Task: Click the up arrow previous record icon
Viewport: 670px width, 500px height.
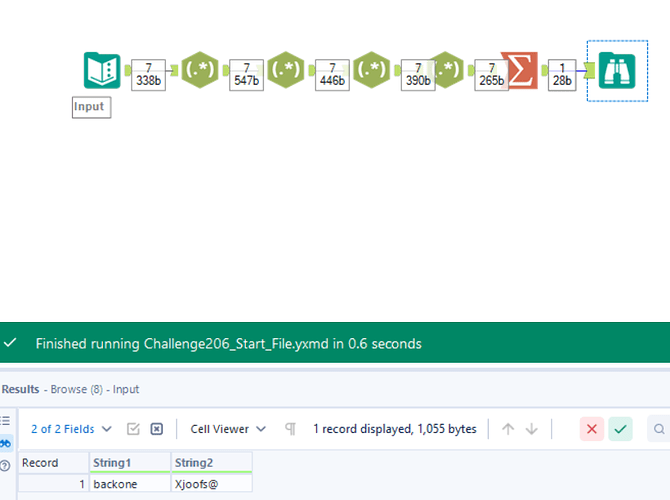Action: coord(508,429)
